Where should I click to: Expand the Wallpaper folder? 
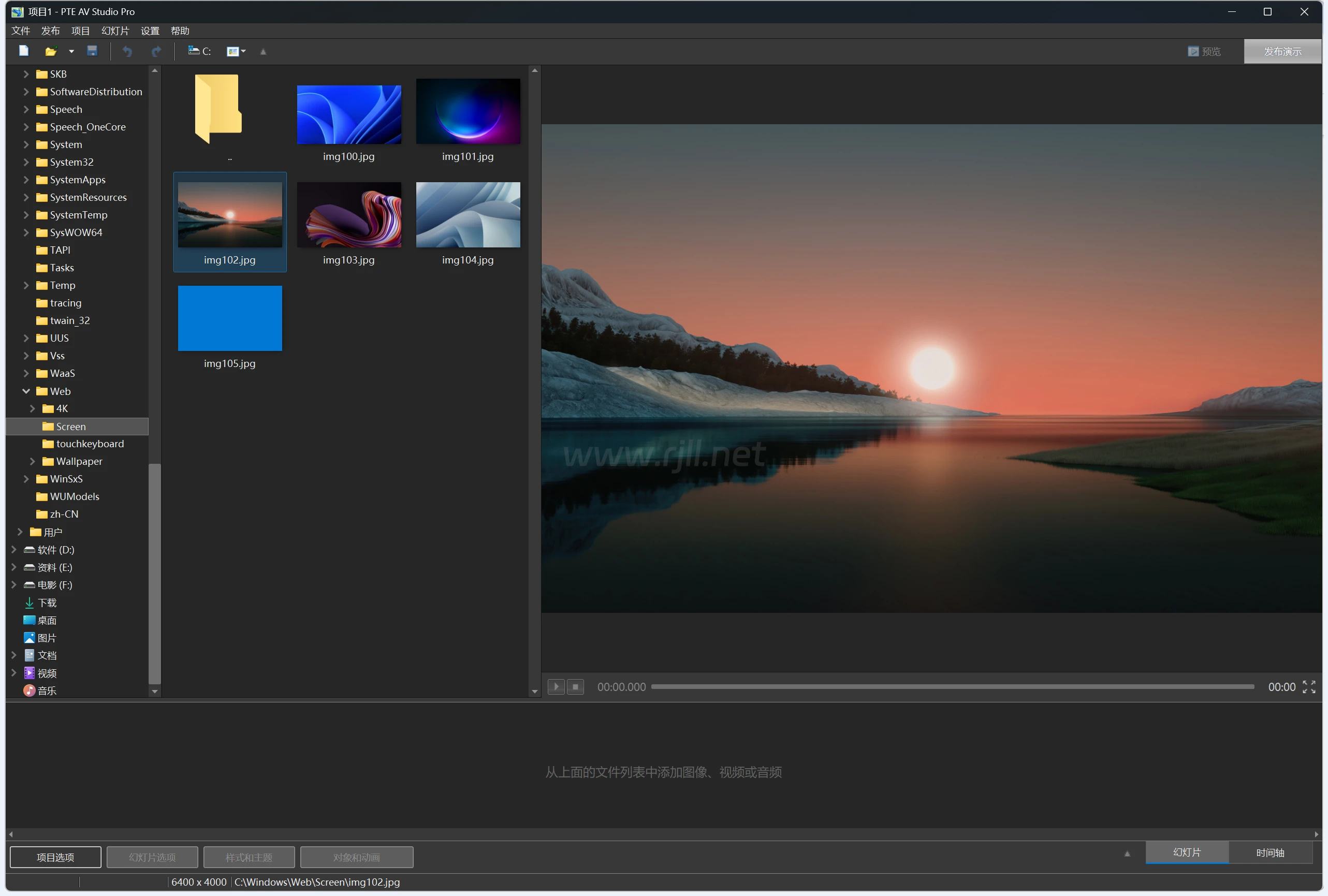coord(33,461)
